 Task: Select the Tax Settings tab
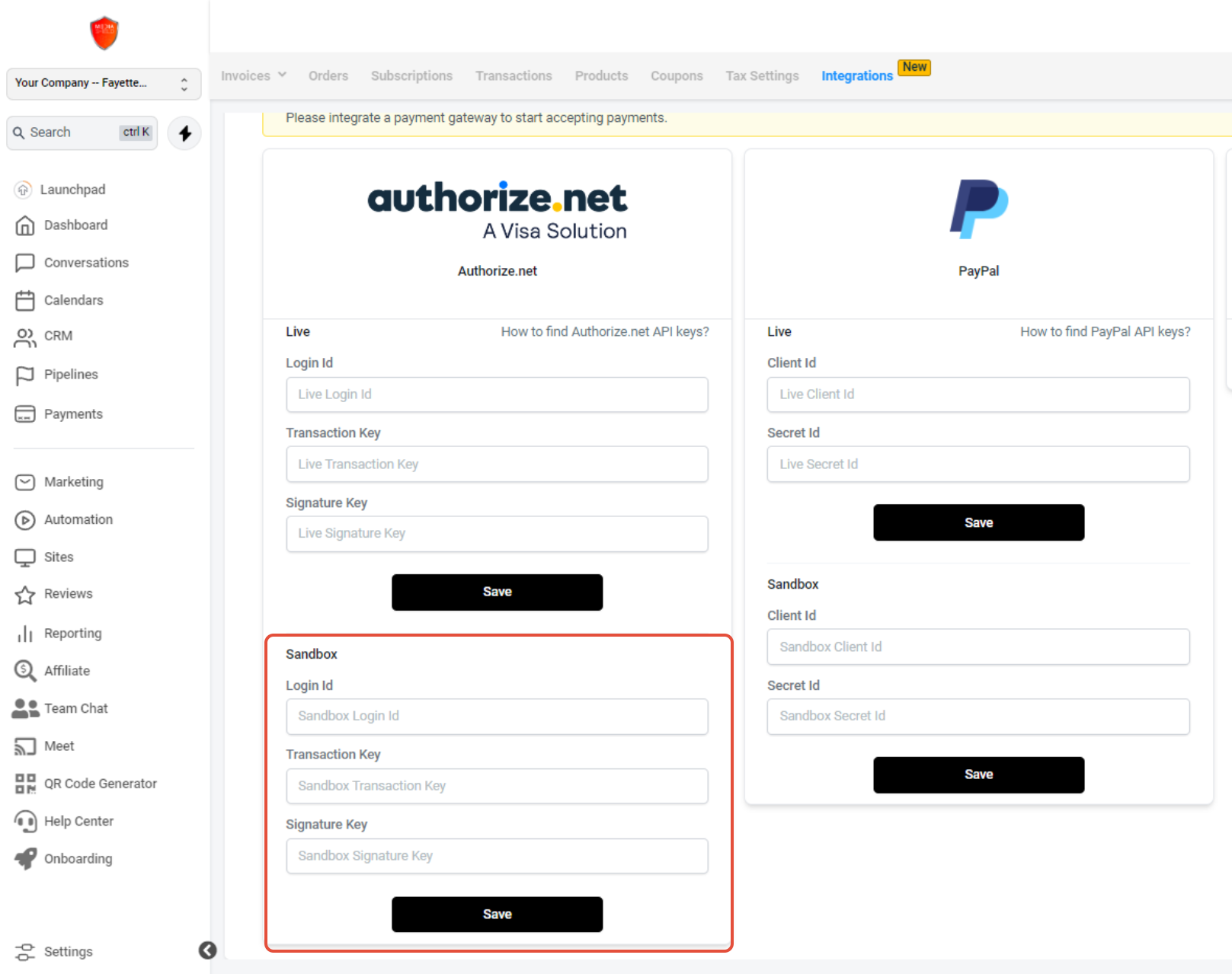[762, 76]
